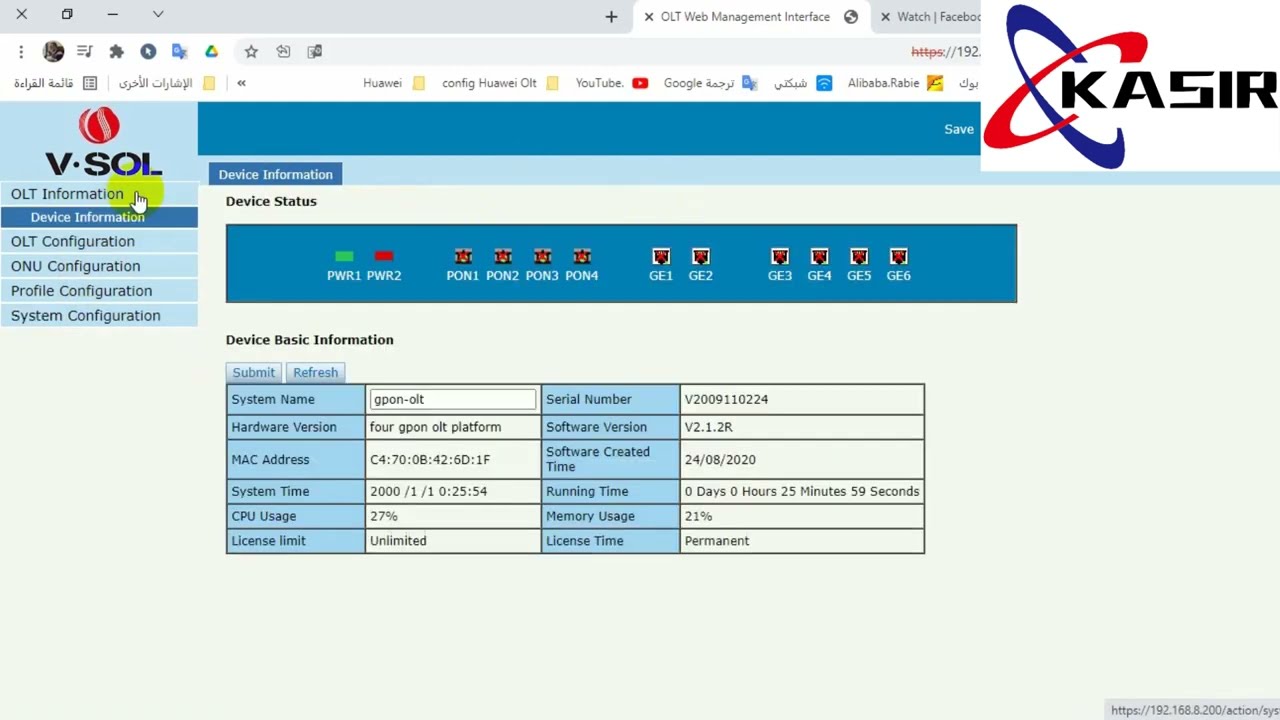Select the PON4 port icon

[582, 257]
